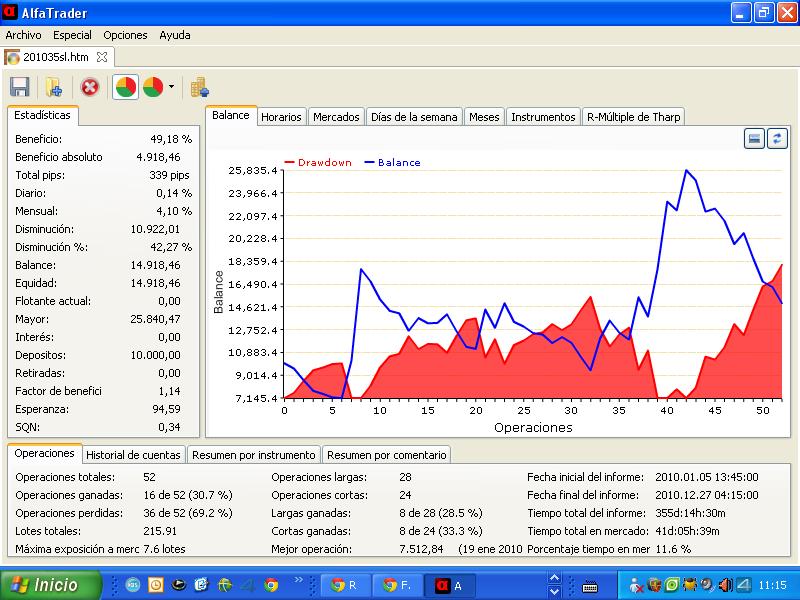This screenshot has height=600, width=800.
Task: Open the R-Múltiple de Tharp tab
Action: click(x=633, y=117)
